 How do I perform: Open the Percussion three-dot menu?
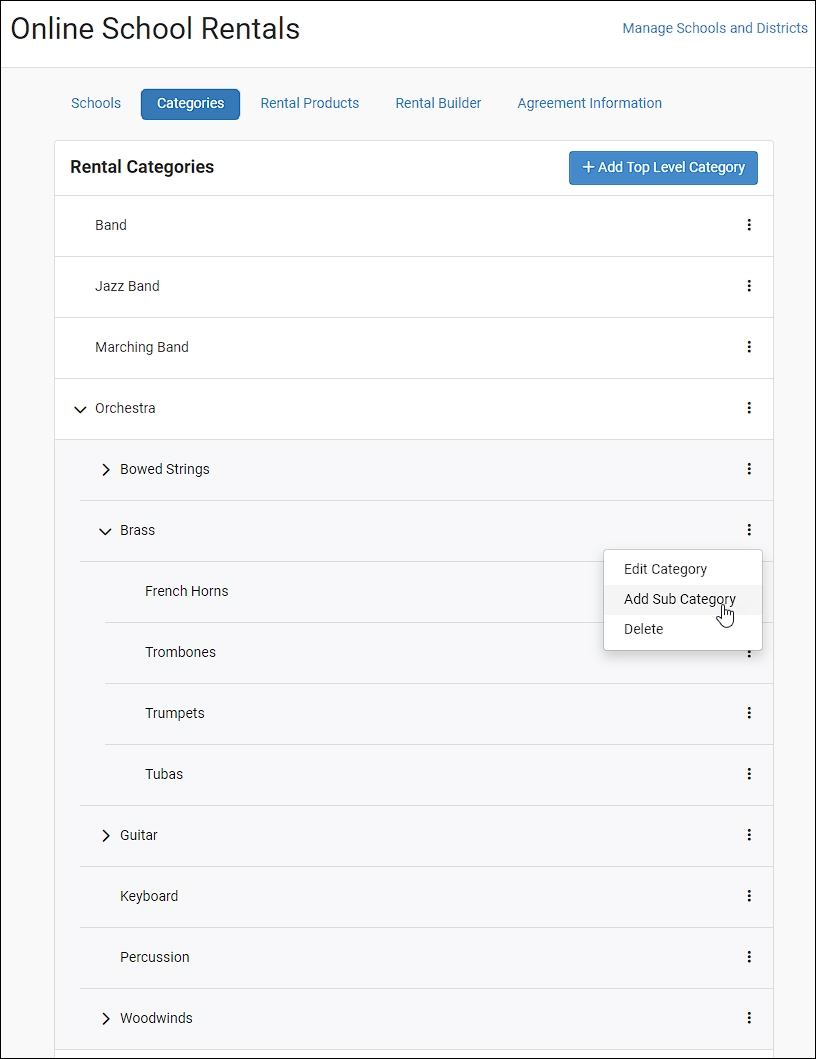[748, 957]
